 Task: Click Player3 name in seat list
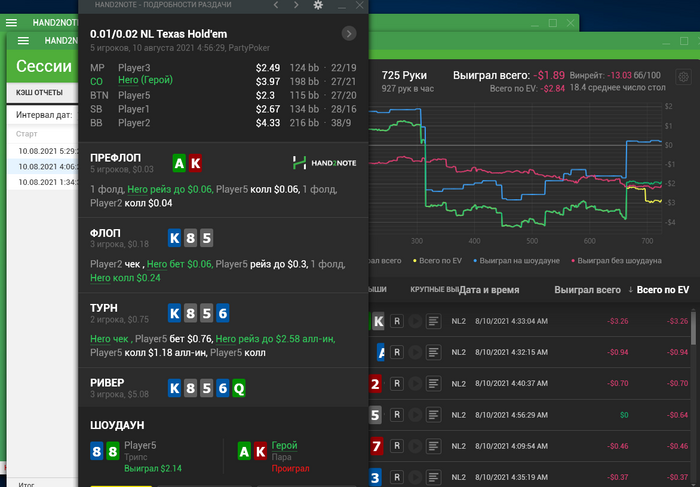point(134,68)
